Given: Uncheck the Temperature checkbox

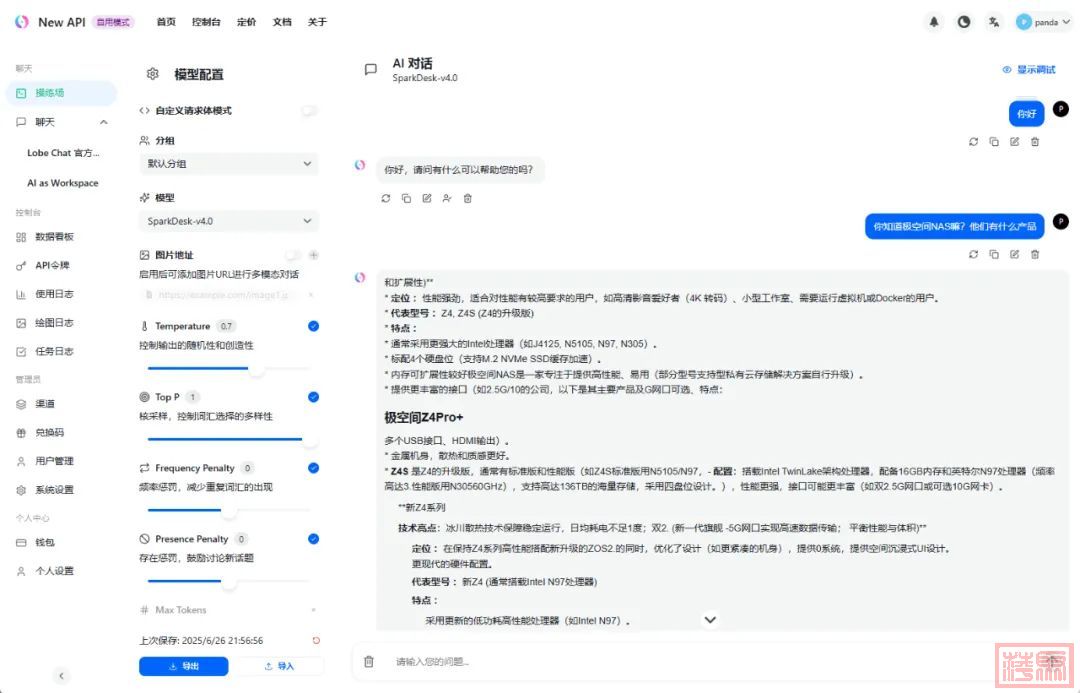Looking at the screenshot, I should coord(313,326).
